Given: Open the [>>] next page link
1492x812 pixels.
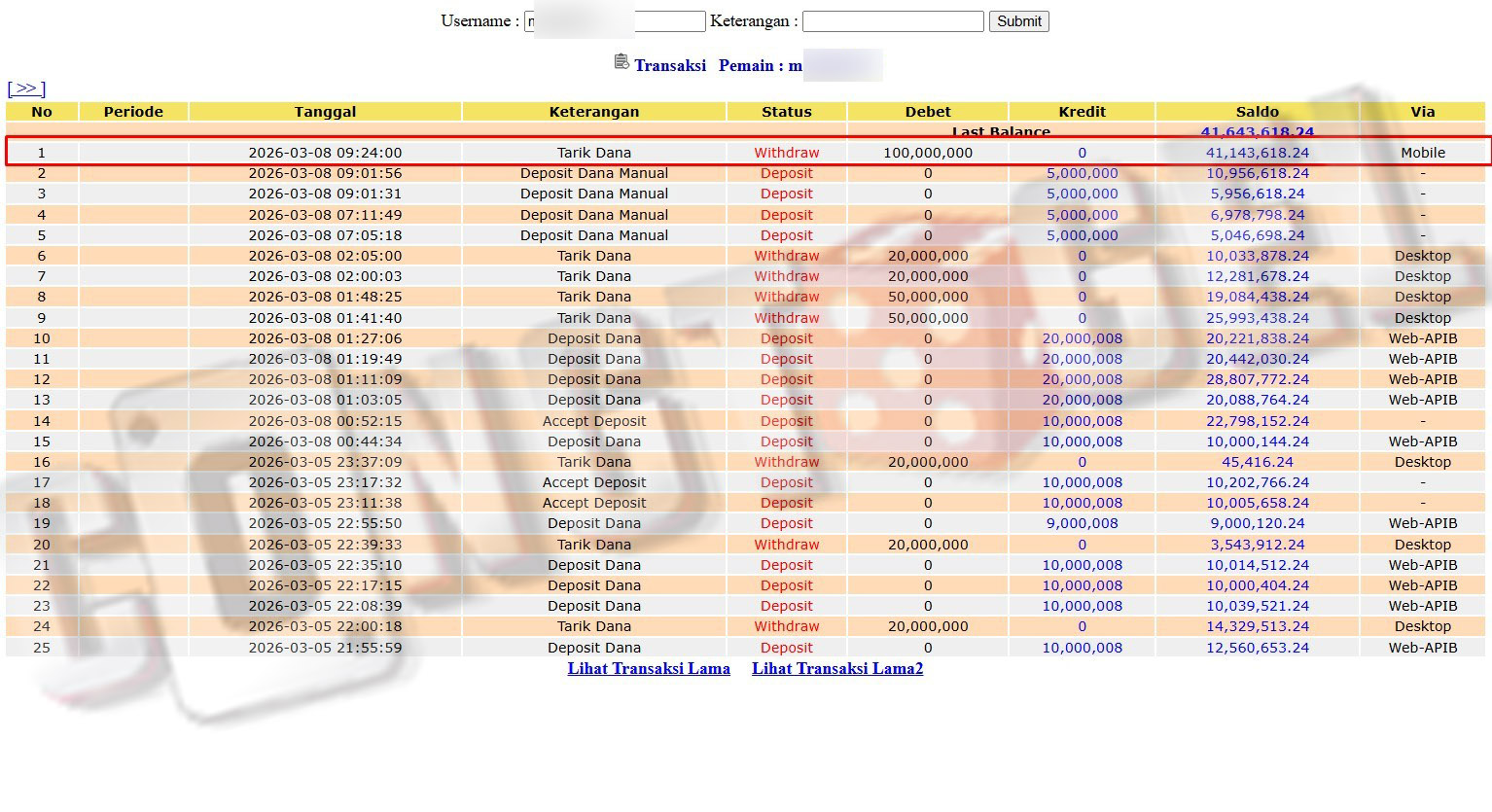Looking at the screenshot, I should [x=26, y=88].
